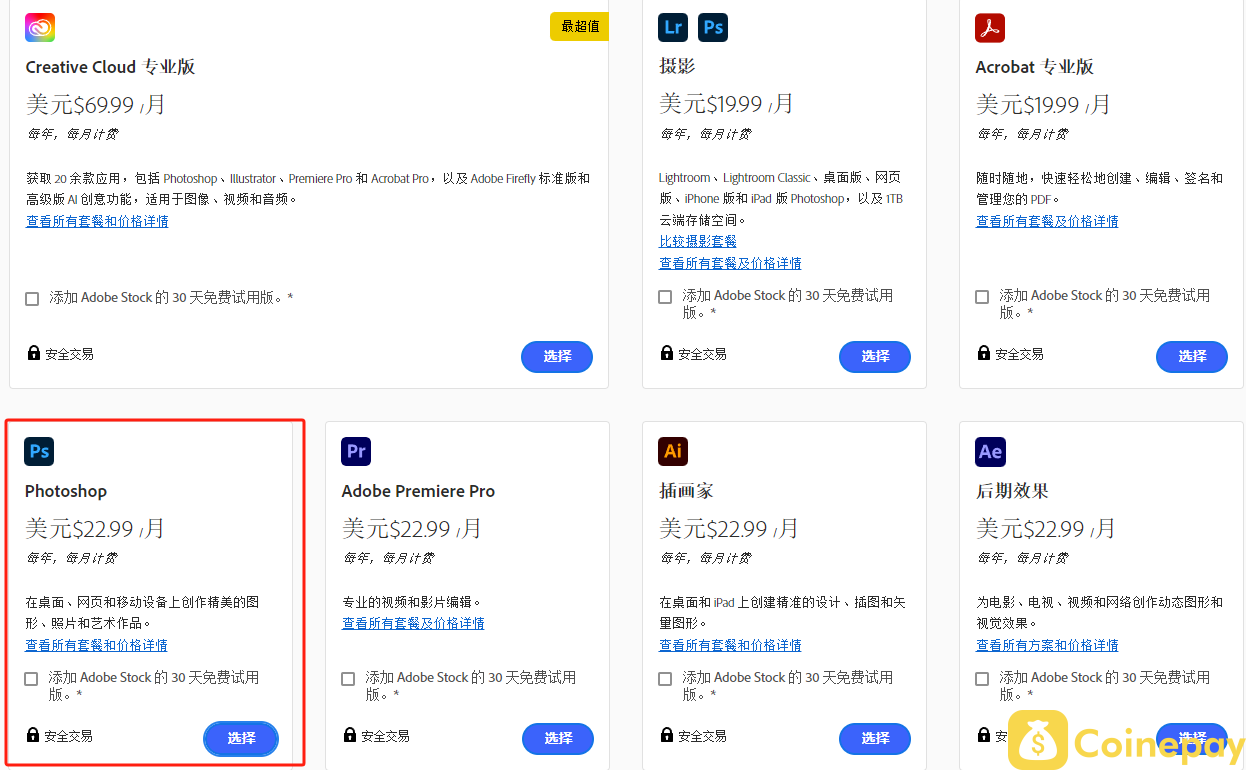Click 每年，每月计费 under Adobe Premiere Pro

[389, 558]
